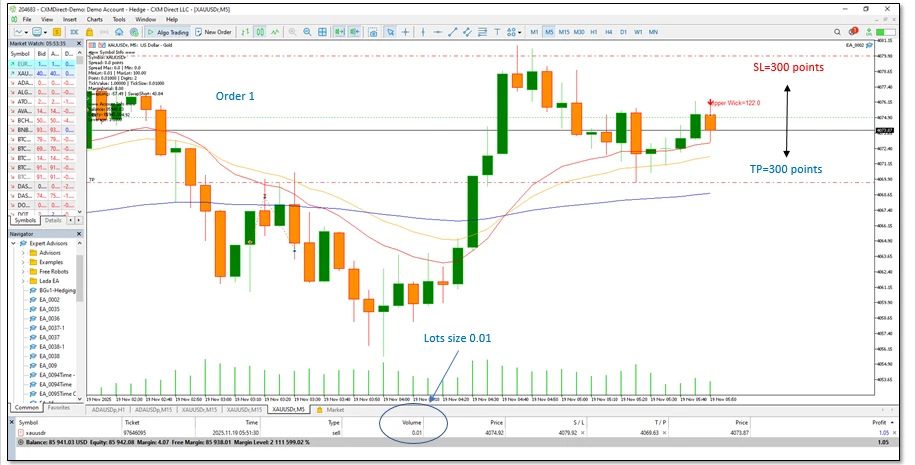Screen dimensions: 915x465
Task: Take a chart screenshot with camera icon
Action: (373, 32)
